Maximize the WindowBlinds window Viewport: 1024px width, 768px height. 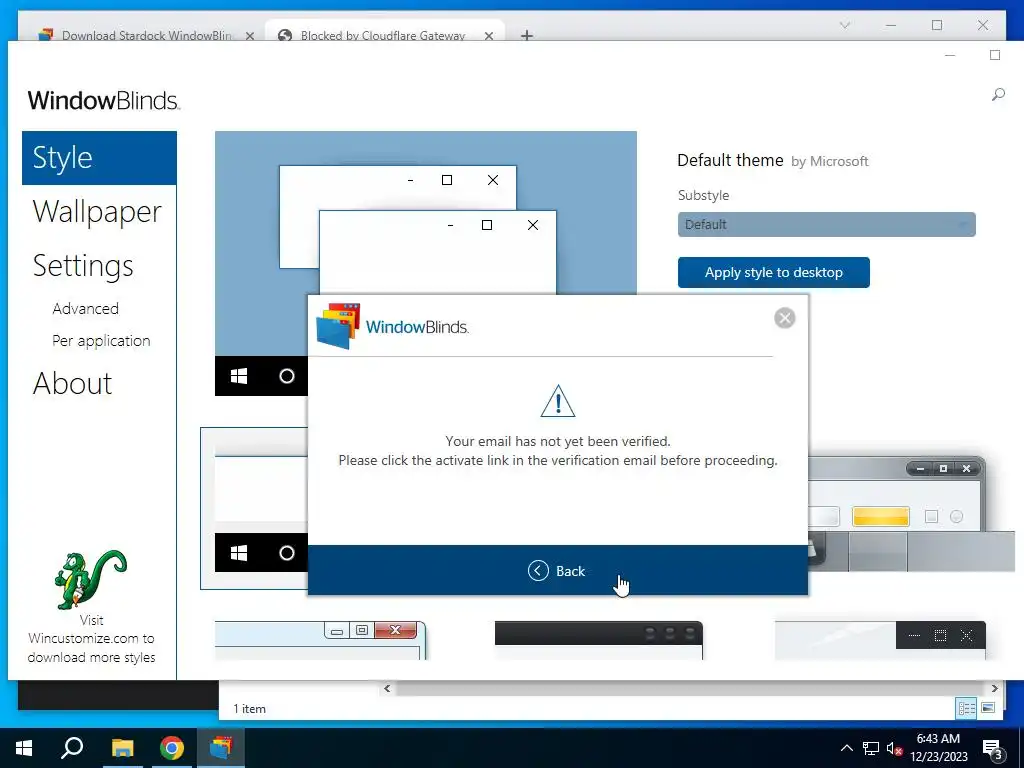995,56
